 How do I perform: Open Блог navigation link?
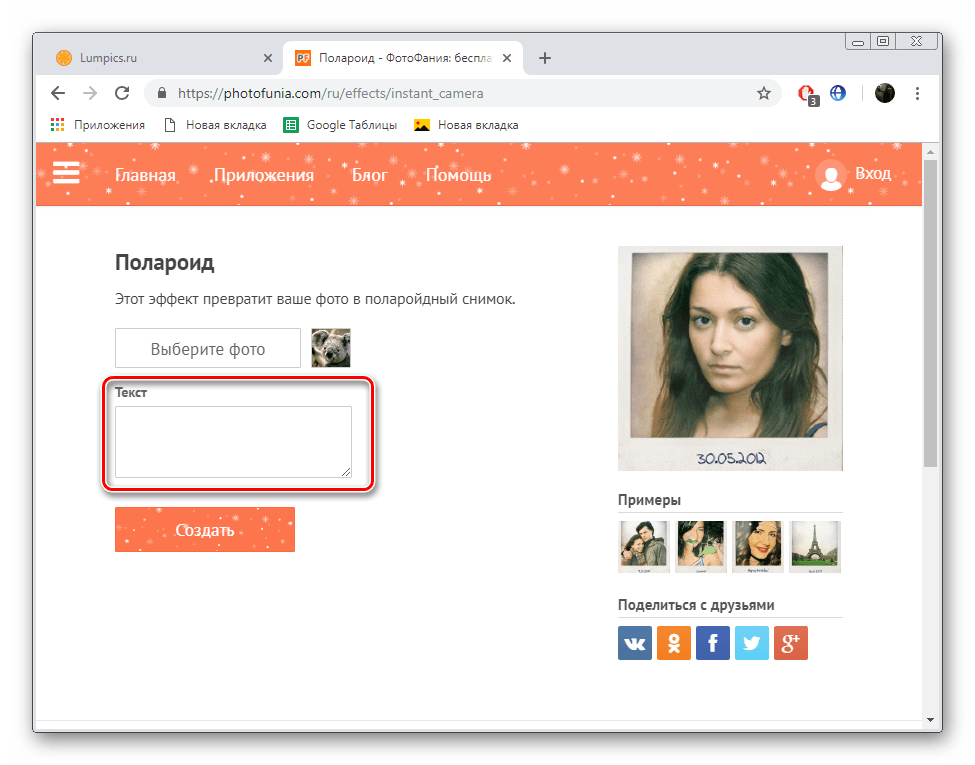[369, 175]
